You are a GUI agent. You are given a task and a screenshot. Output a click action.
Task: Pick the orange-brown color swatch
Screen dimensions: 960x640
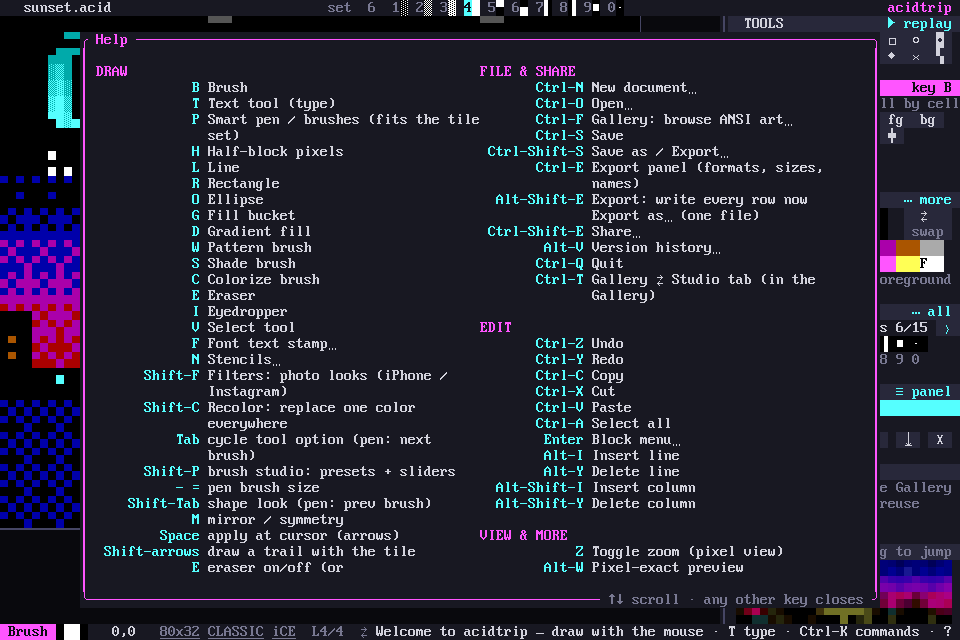(908, 248)
